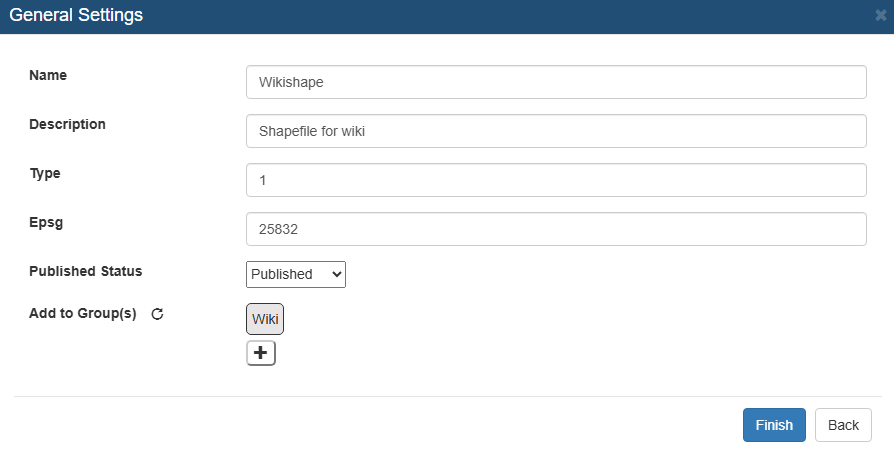Focus the Name field containing Wikishape
This screenshot has width=894, height=459.
click(x=556, y=82)
